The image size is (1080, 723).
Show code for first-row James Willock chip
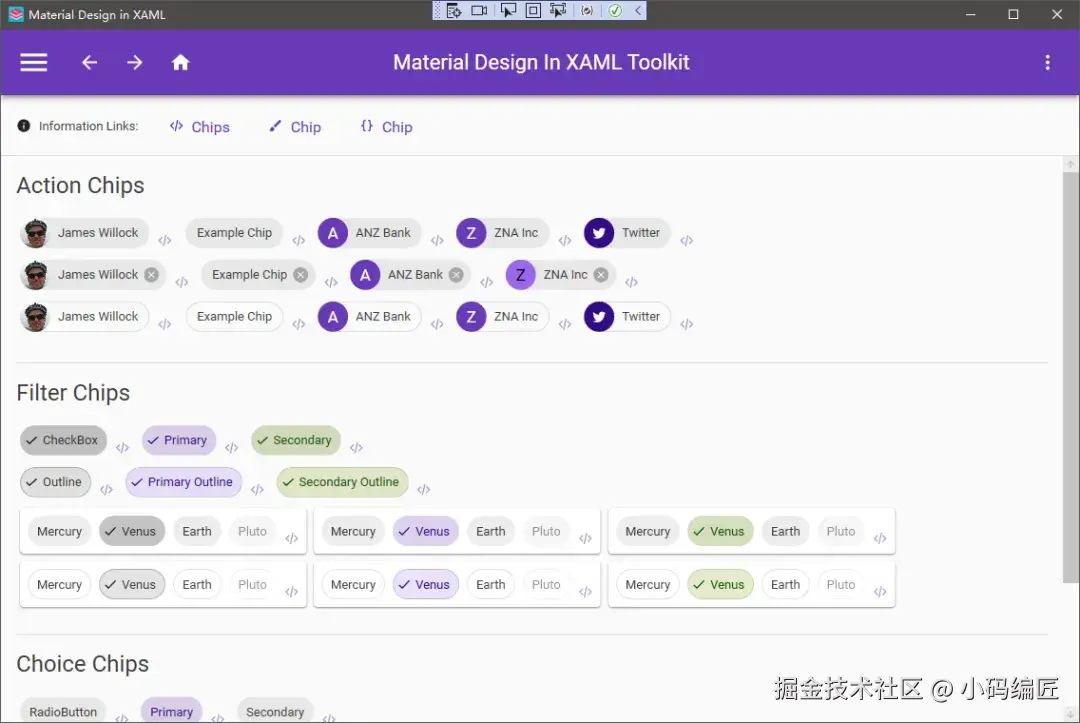coord(165,240)
